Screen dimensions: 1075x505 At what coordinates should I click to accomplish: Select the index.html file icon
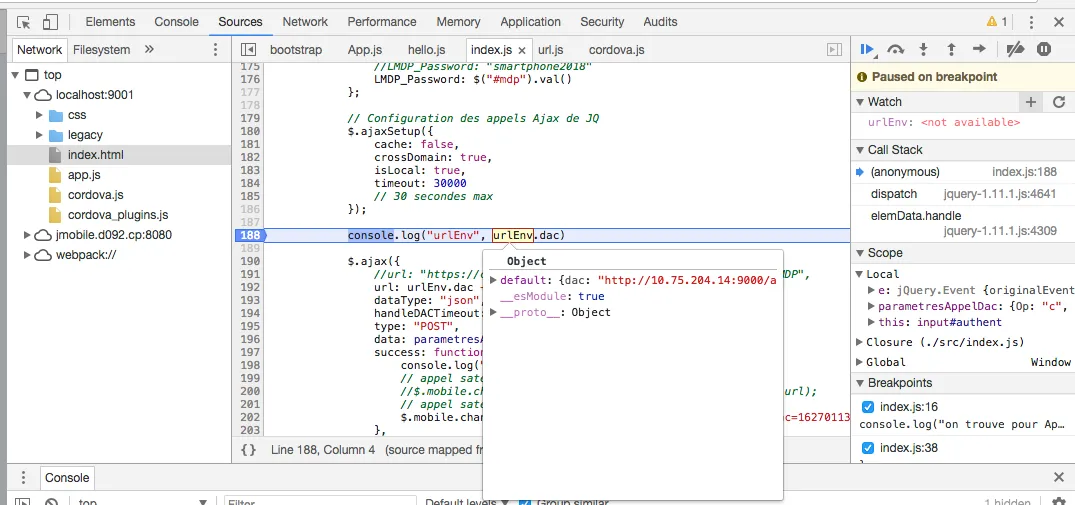click(x=55, y=155)
